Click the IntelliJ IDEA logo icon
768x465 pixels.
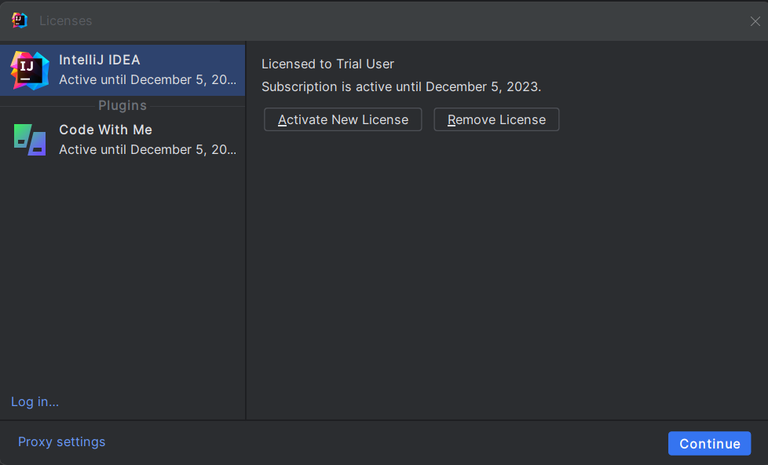[30, 70]
